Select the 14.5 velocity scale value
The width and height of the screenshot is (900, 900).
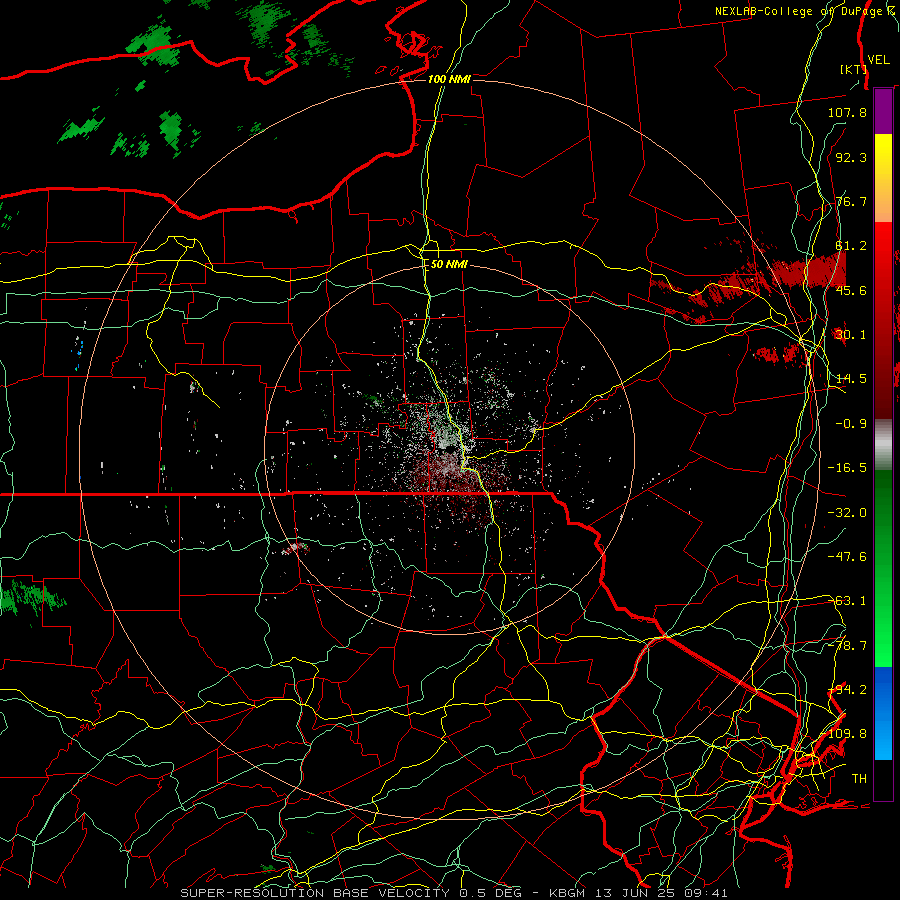pyautogui.click(x=851, y=379)
